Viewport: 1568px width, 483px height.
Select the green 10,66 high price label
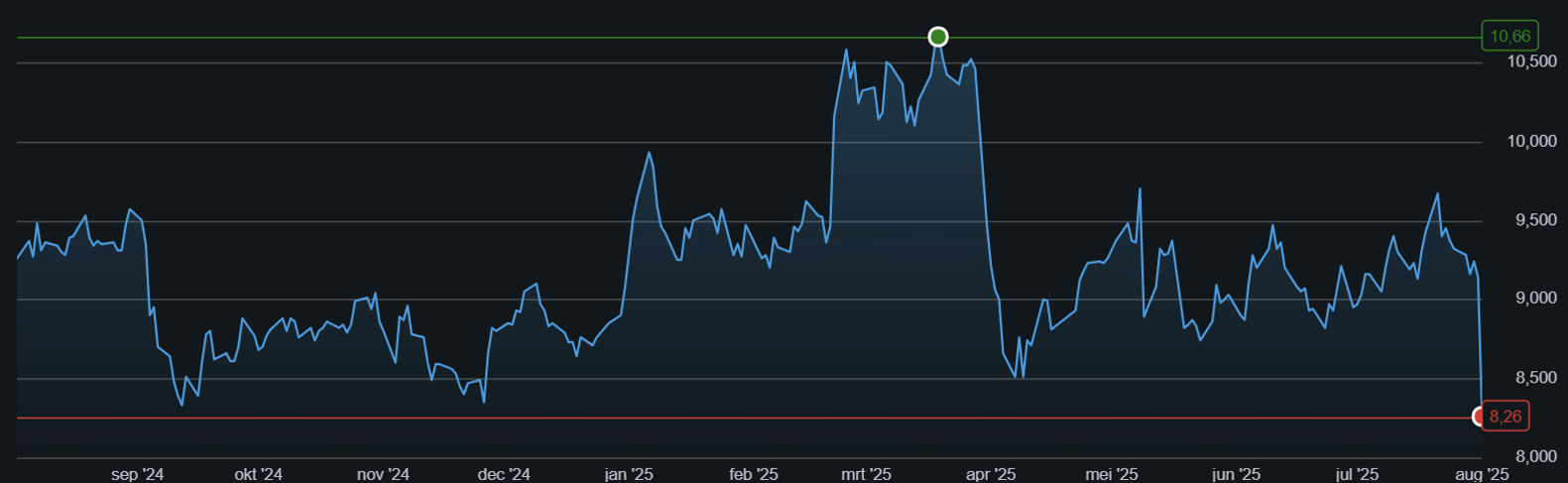pyautogui.click(x=1509, y=37)
